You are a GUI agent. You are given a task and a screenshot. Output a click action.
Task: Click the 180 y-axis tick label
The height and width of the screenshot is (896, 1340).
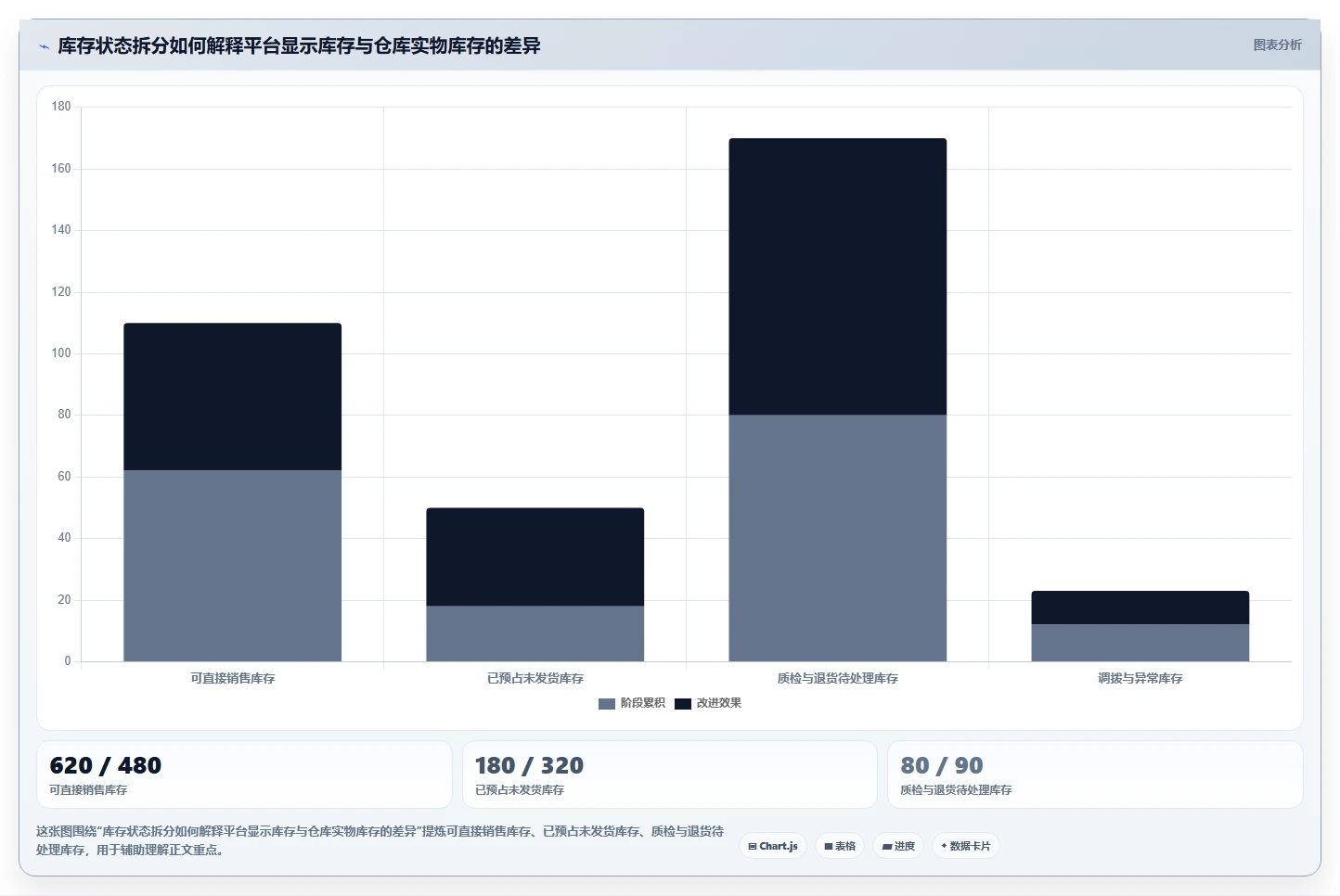(x=61, y=107)
